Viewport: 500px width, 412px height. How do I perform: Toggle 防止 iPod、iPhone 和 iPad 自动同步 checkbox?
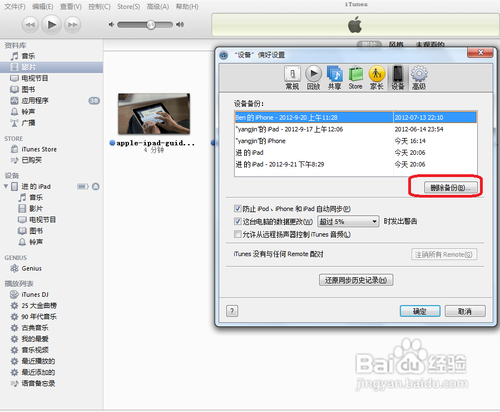238,209
